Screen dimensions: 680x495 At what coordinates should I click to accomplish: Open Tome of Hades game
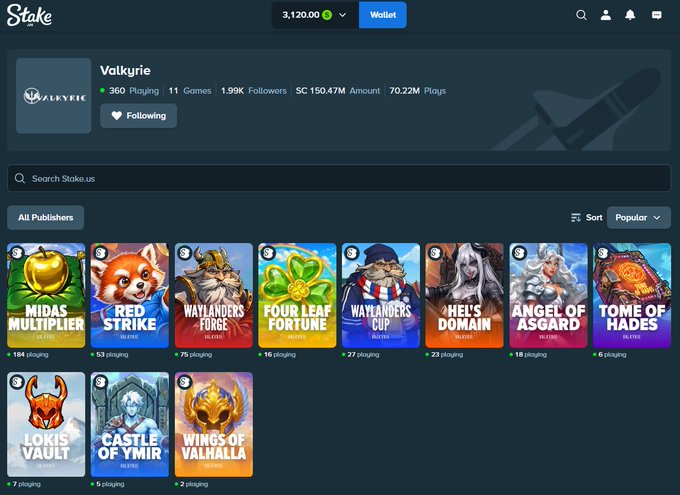tap(632, 295)
